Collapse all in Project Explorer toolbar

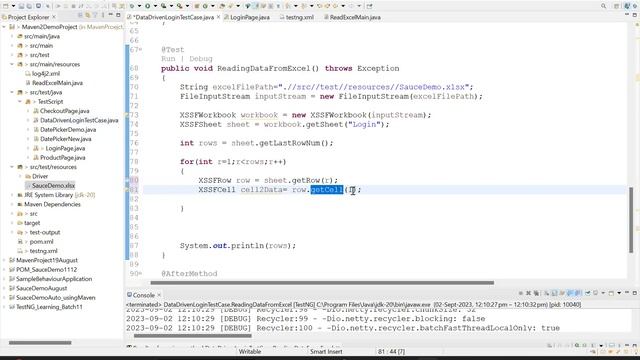(80, 15)
